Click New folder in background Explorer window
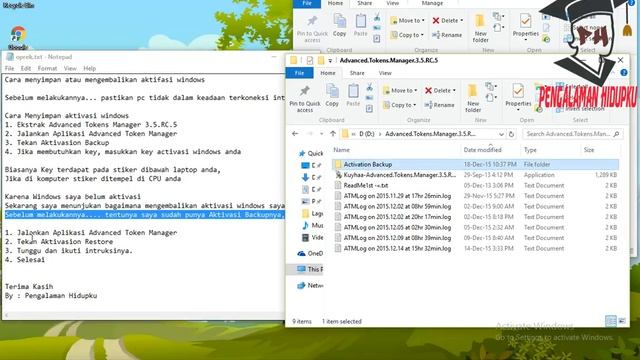The image size is (640, 360). (x=480, y=29)
